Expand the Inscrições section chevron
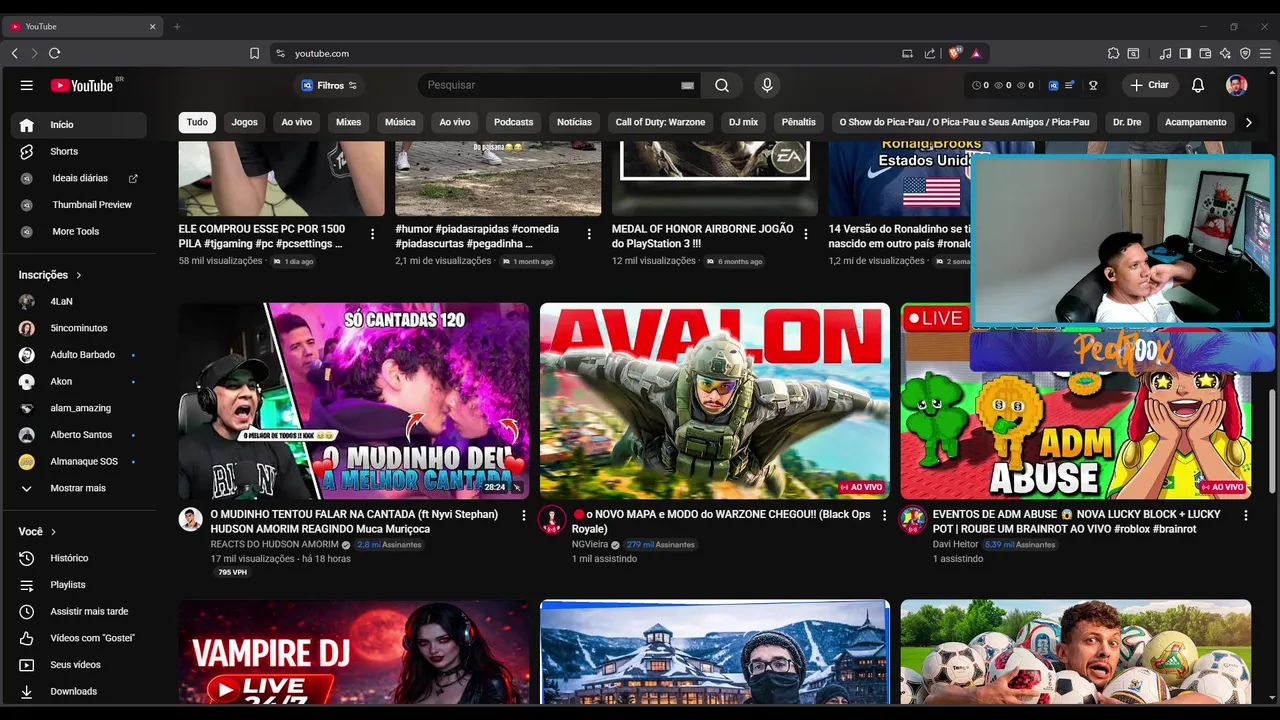The height and width of the screenshot is (720, 1280). coord(79,275)
